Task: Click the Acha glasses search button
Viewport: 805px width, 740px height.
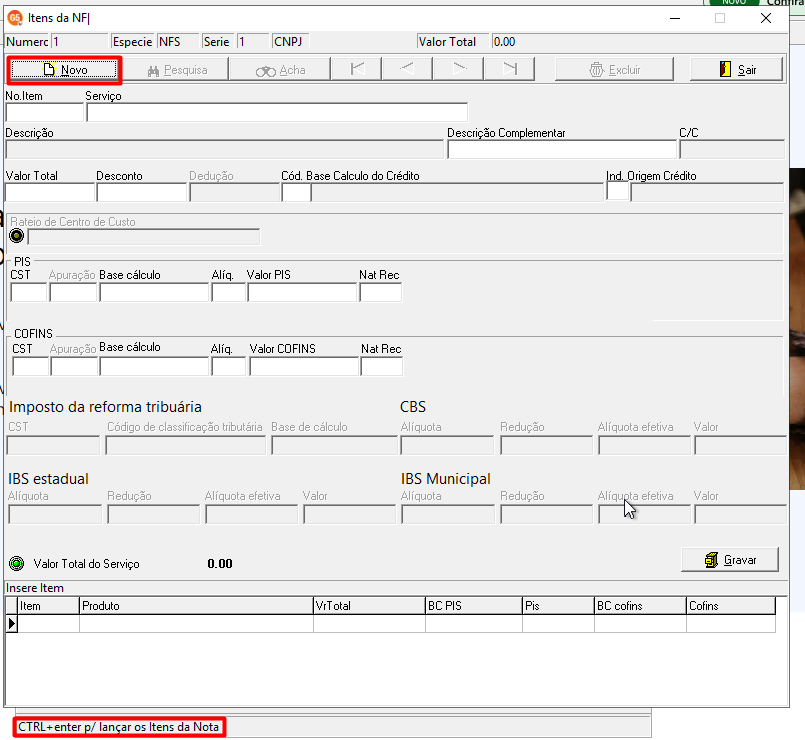Action: pos(280,70)
